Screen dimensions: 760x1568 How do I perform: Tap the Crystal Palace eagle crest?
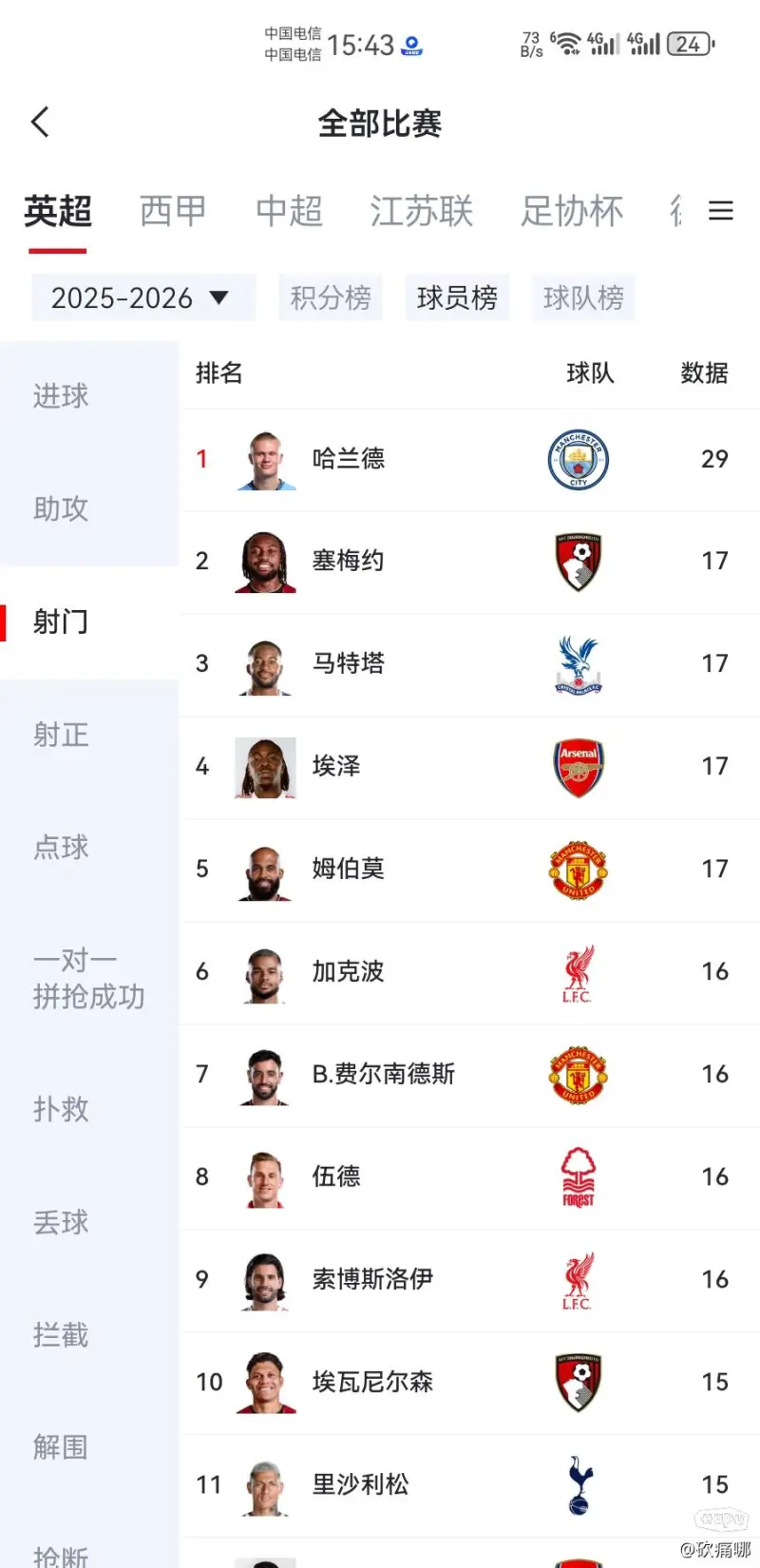click(x=578, y=664)
